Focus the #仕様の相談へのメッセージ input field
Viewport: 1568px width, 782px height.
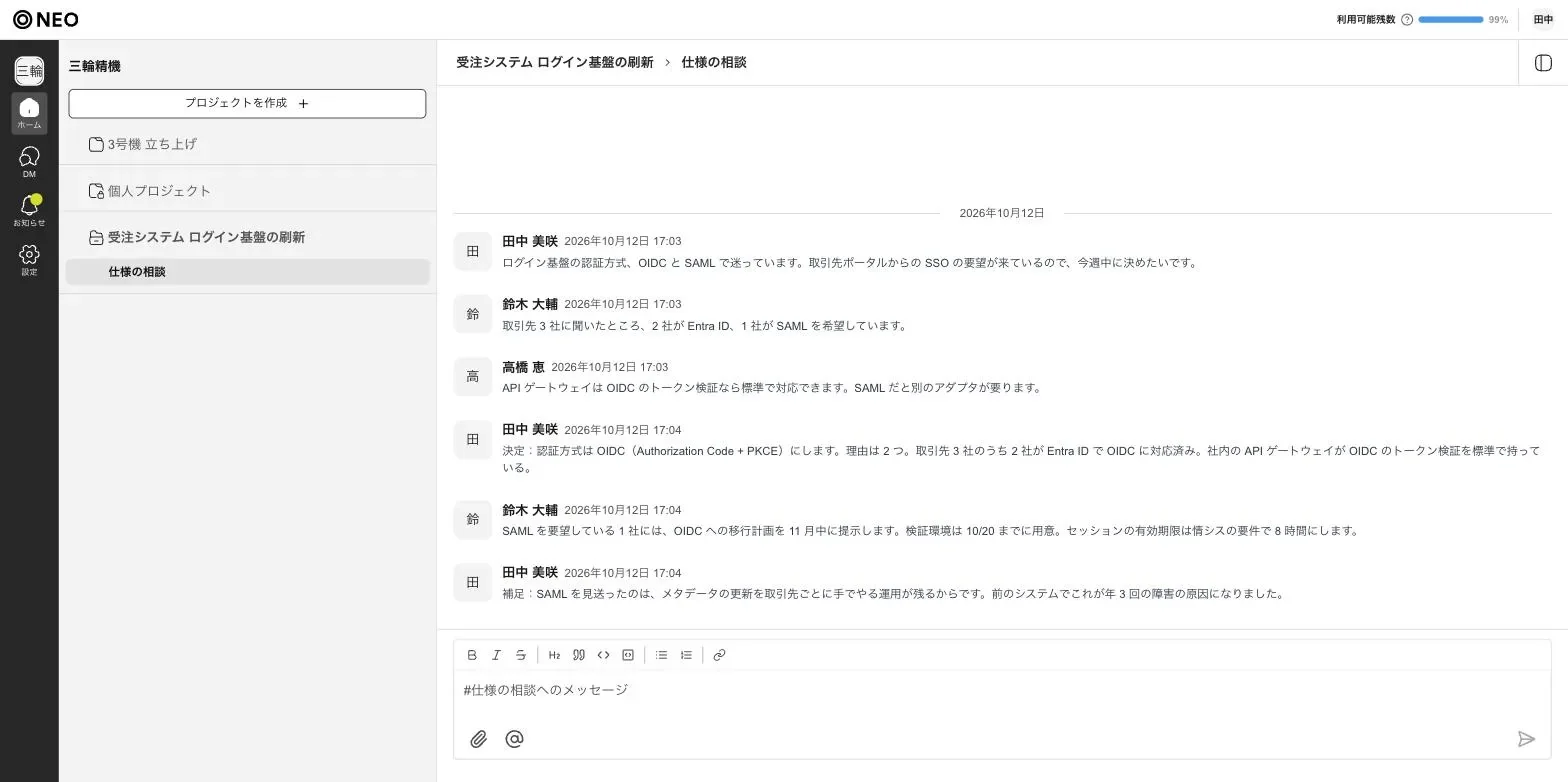point(1002,690)
